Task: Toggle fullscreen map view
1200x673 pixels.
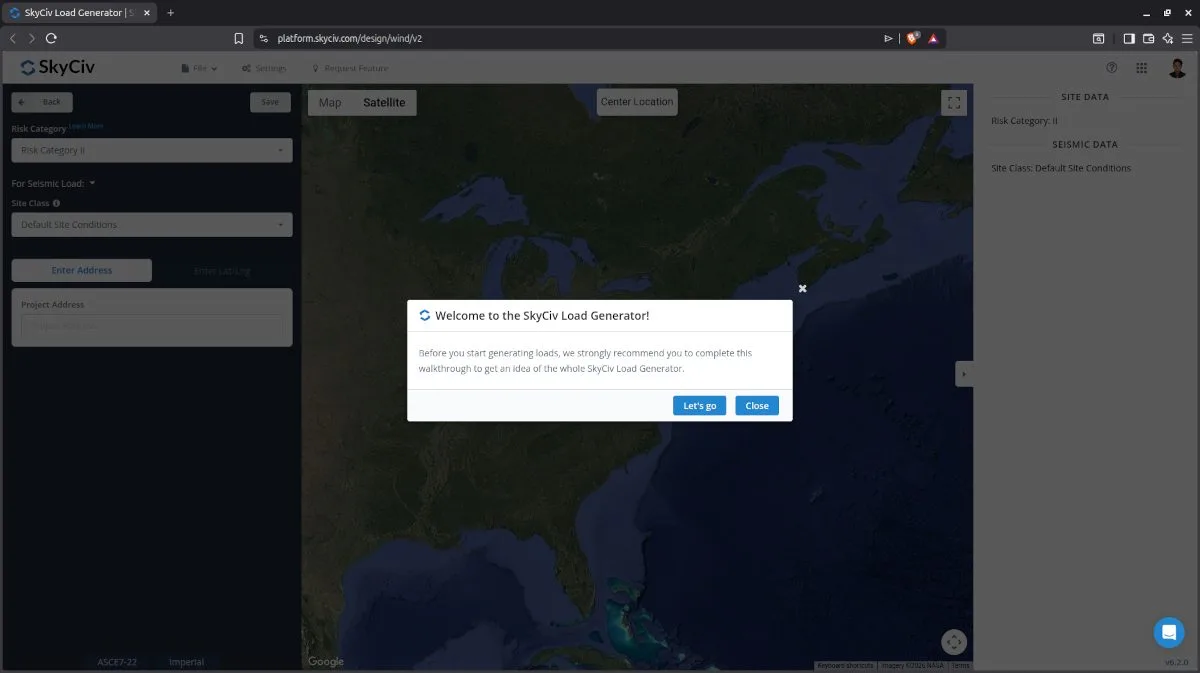Action: coord(954,102)
